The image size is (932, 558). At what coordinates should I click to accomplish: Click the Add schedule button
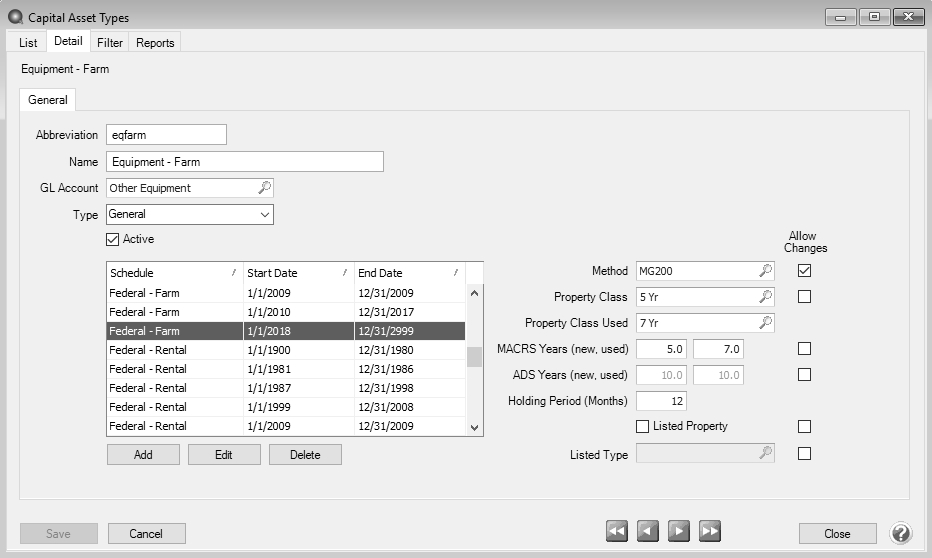[143, 455]
